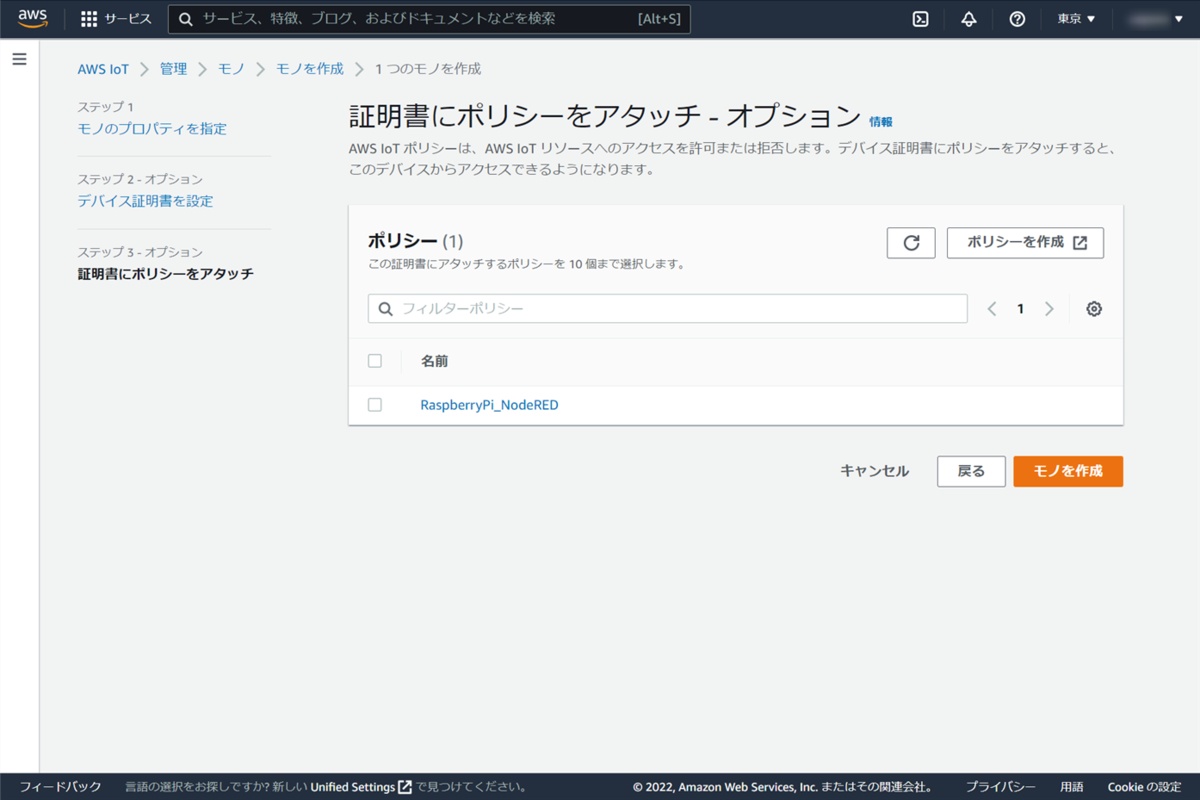The height and width of the screenshot is (800, 1200).
Task: Open policy table preferences gear
Action: 1094,309
